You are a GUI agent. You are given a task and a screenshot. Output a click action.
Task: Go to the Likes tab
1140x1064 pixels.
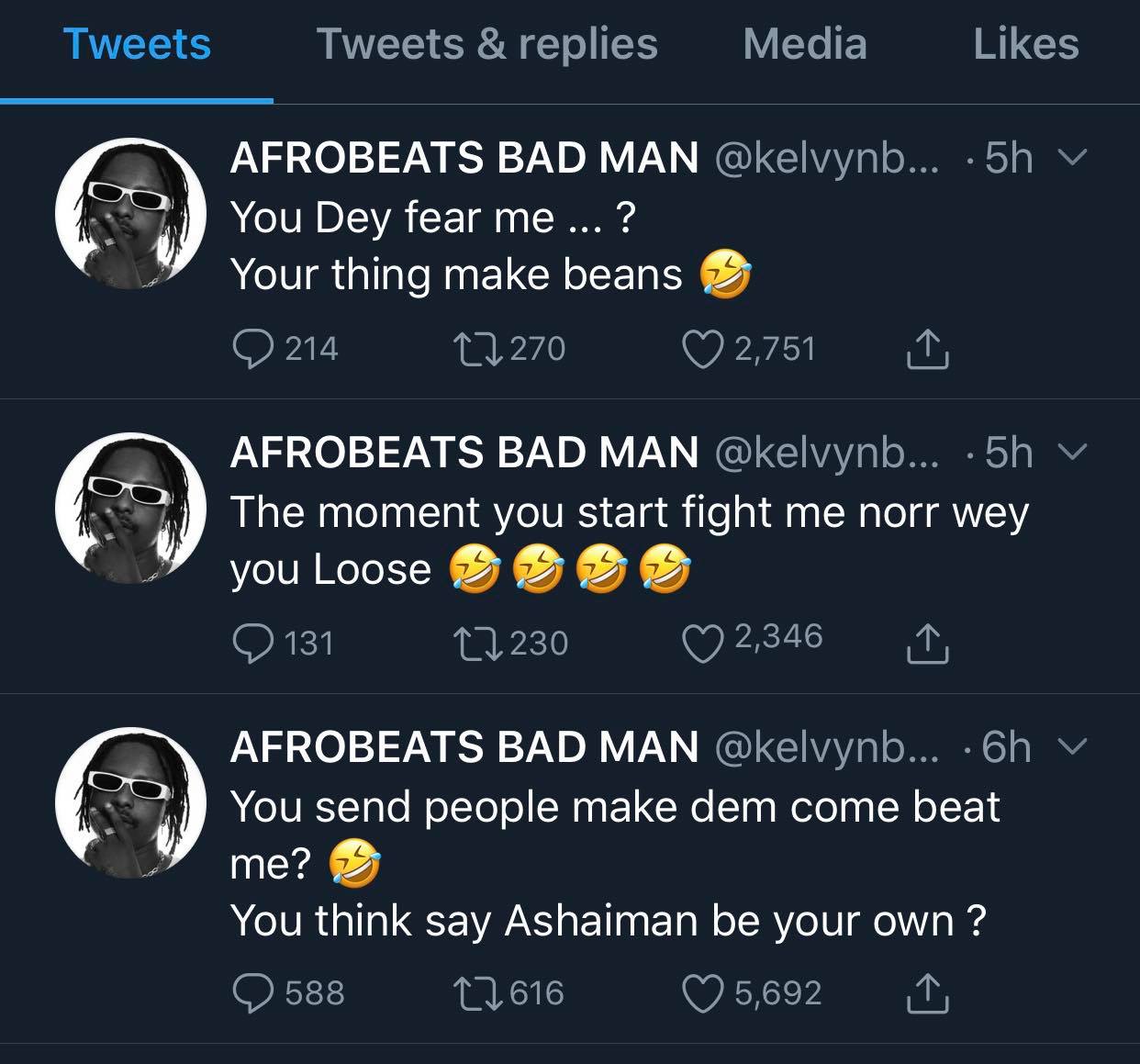point(1026,44)
